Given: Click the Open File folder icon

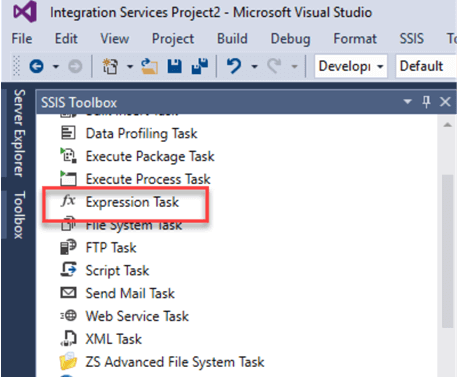Looking at the screenshot, I should tap(149, 66).
